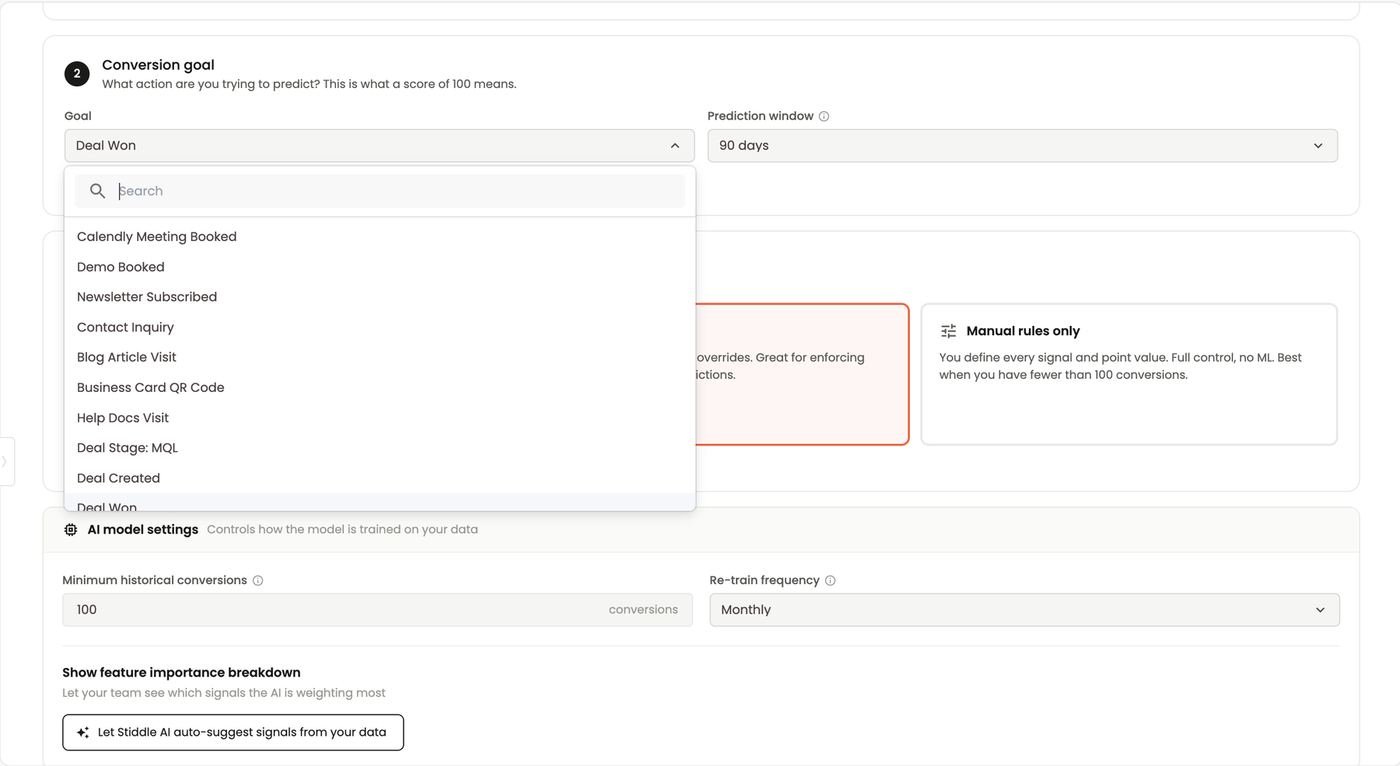Click Let Stiddle AI auto-suggest signals button
Screen dimensions: 1400x766
click(x=233, y=732)
